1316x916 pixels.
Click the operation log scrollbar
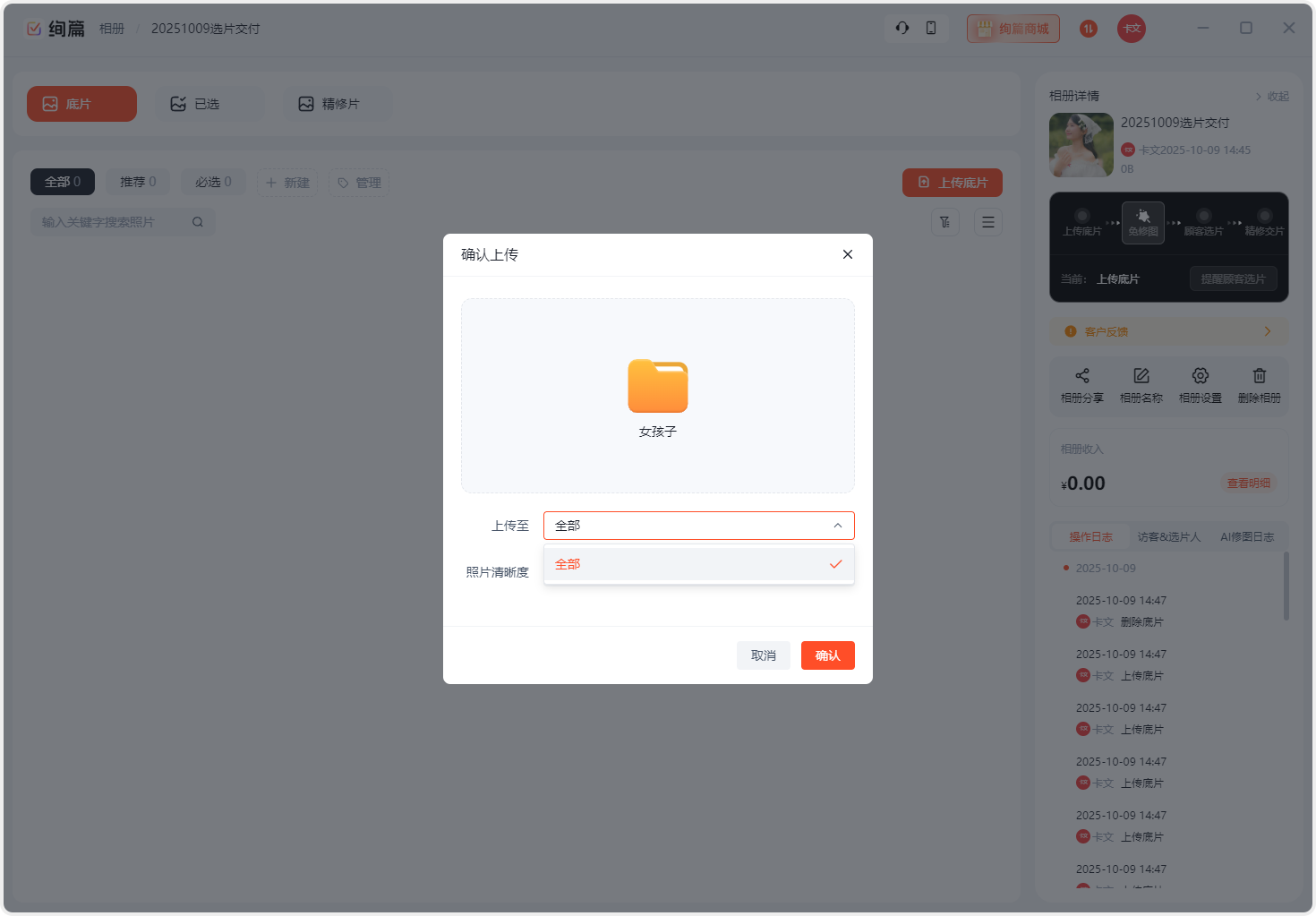(1286, 586)
